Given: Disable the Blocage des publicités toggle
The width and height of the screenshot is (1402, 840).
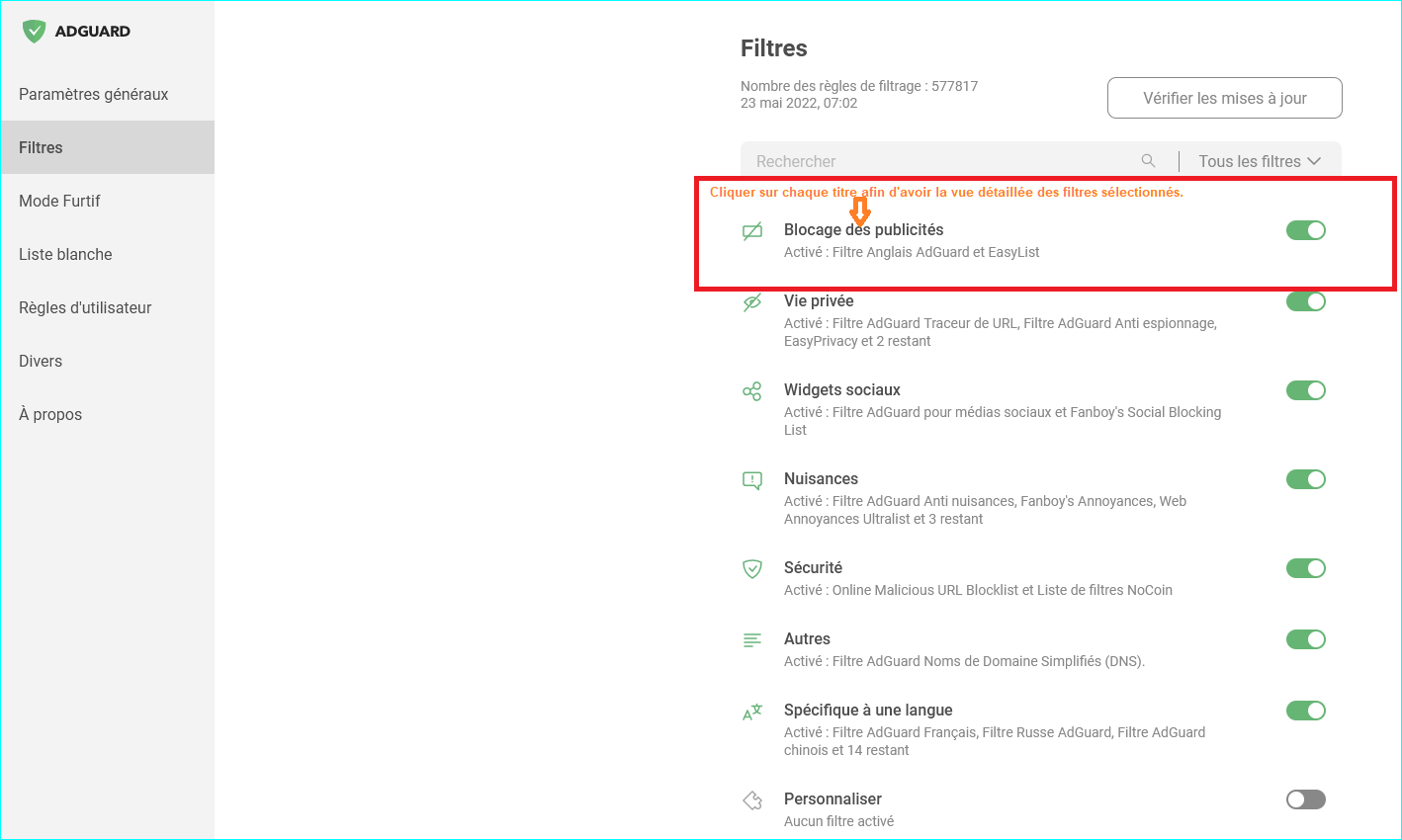Looking at the screenshot, I should click(x=1305, y=230).
